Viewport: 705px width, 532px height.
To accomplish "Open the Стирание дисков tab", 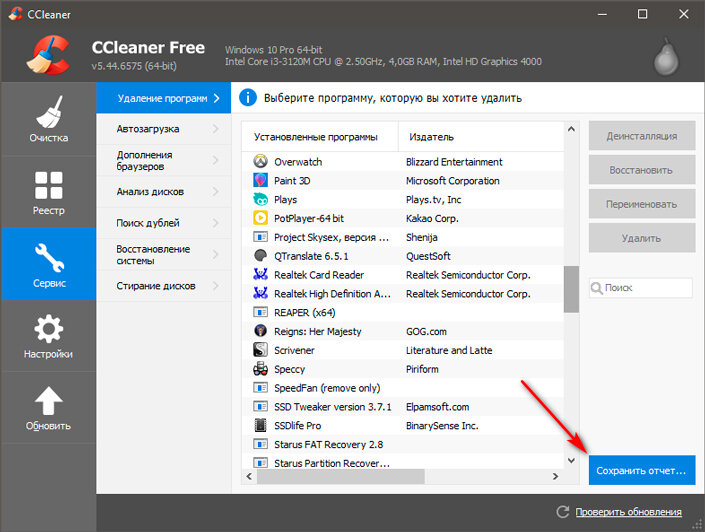I will click(x=164, y=286).
